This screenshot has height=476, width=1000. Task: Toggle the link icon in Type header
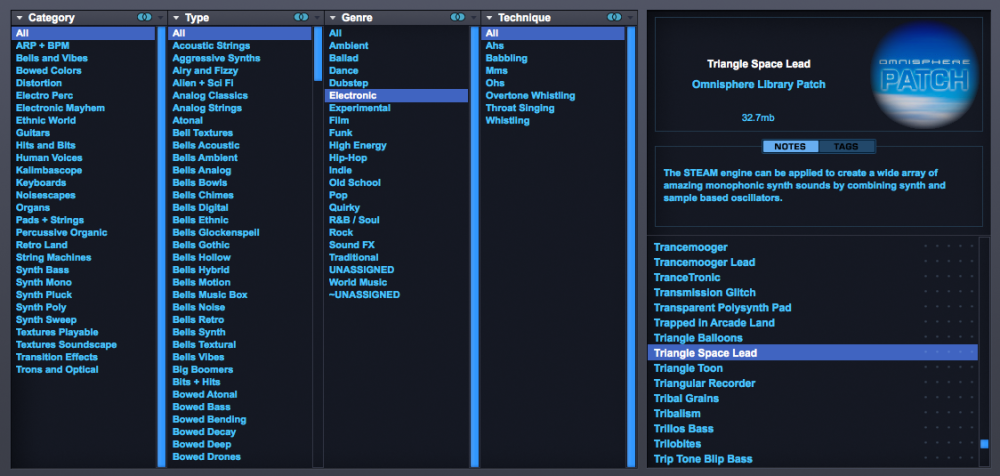[x=302, y=17]
